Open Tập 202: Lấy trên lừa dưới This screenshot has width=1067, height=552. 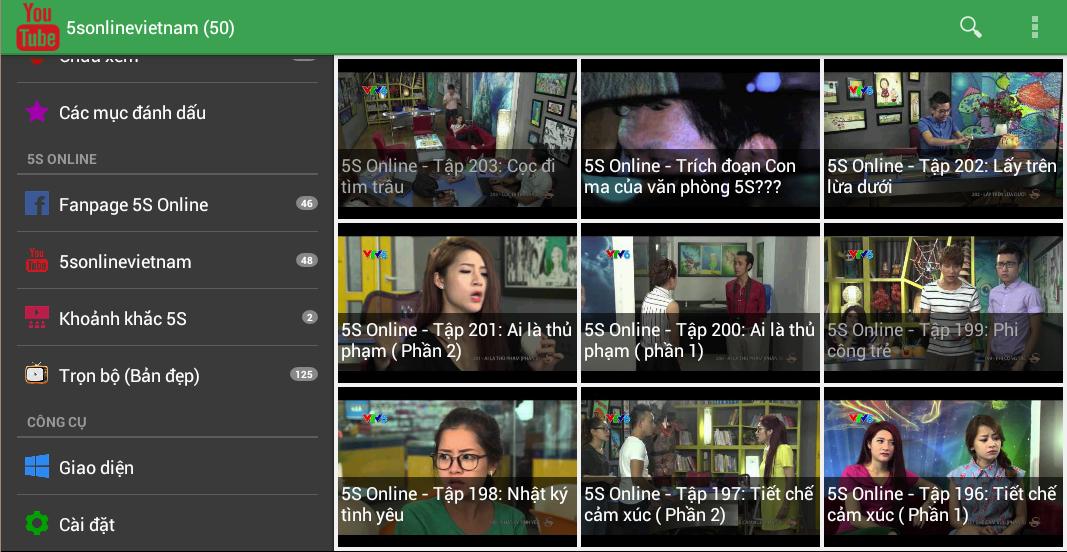pyautogui.click(x=943, y=139)
